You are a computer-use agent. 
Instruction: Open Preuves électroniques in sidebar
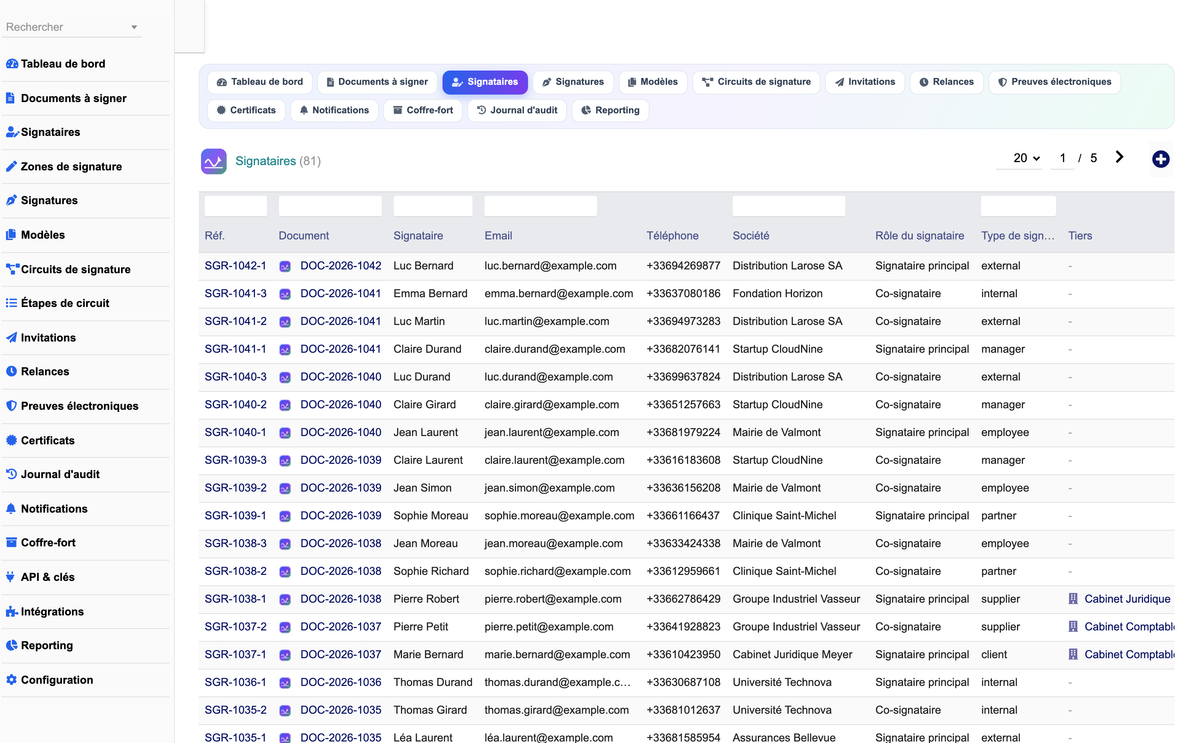pyautogui.click(x=72, y=406)
